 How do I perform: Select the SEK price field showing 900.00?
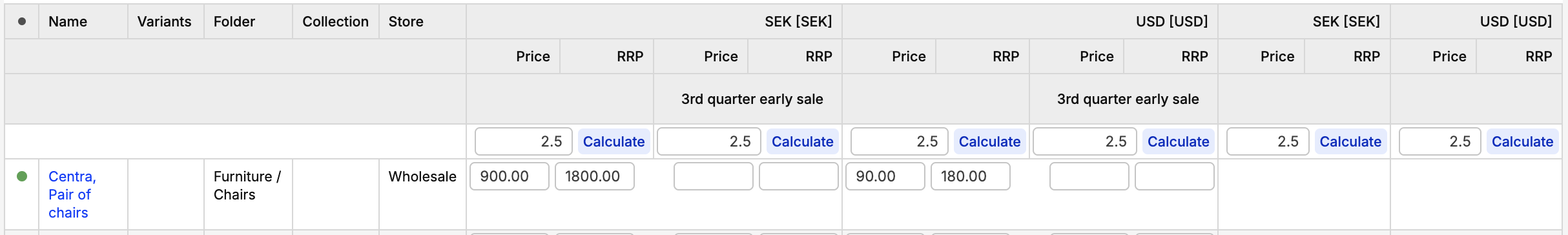(x=510, y=176)
